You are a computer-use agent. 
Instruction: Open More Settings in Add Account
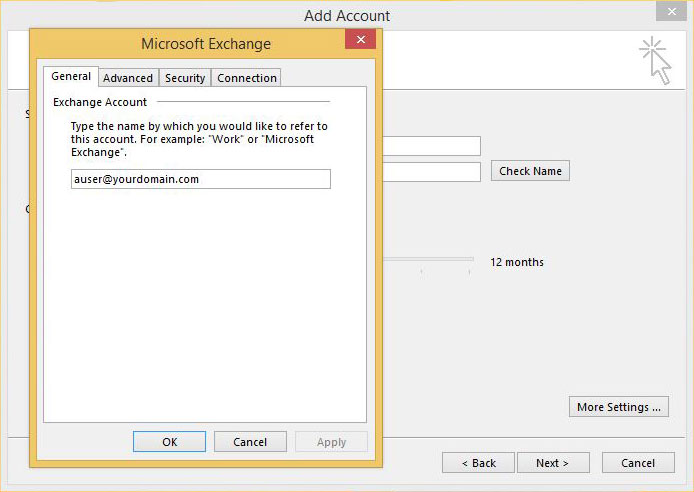click(619, 407)
